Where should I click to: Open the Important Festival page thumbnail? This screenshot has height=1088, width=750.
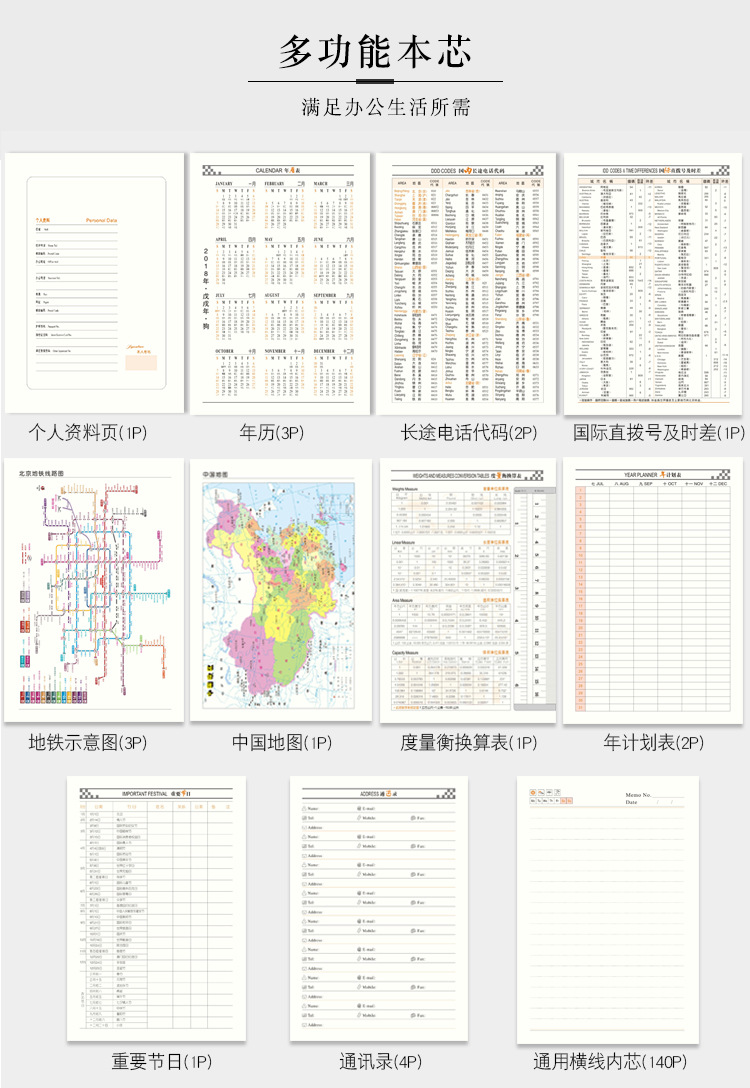(x=156, y=909)
